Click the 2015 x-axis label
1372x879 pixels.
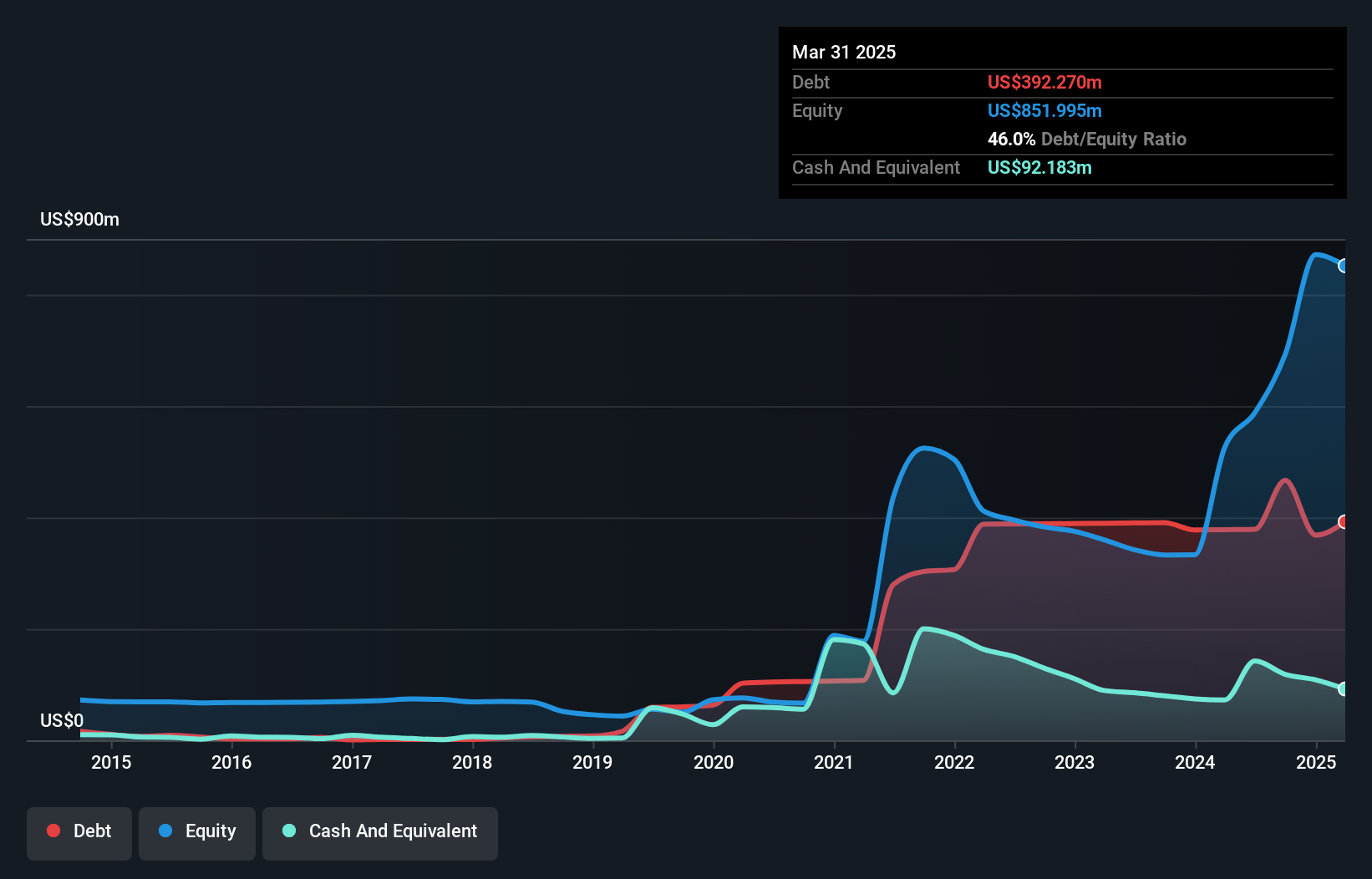pos(111,762)
